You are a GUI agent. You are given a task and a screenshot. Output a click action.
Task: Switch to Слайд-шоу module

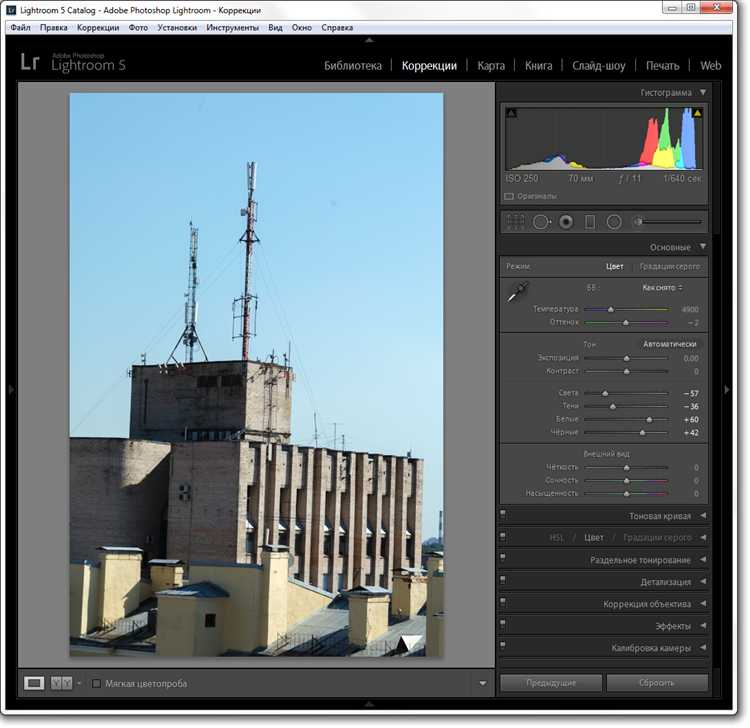[599, 66]
